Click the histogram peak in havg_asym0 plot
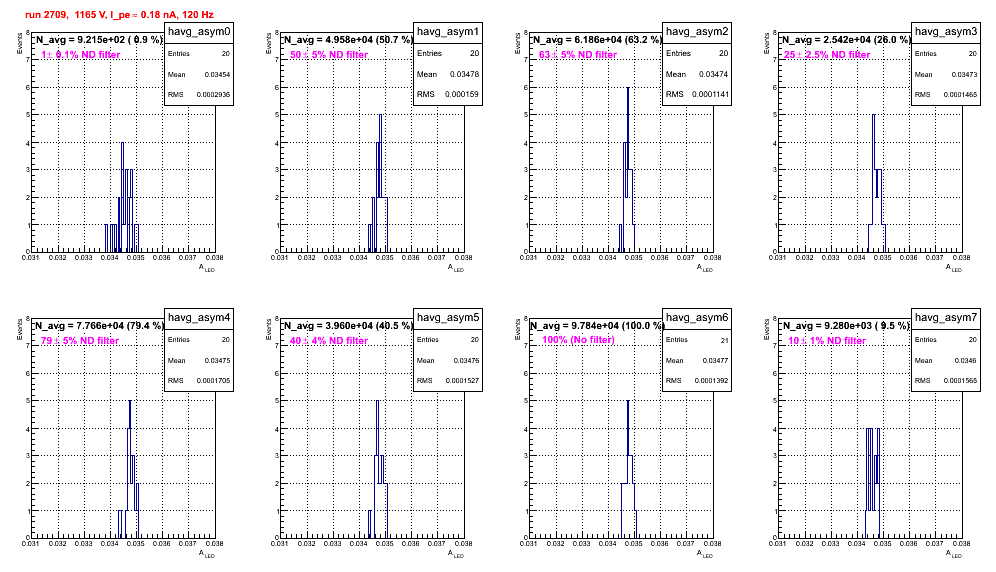The height and width of the screenshot is (572, 996). pyautogui.click(x=123, y=143)
